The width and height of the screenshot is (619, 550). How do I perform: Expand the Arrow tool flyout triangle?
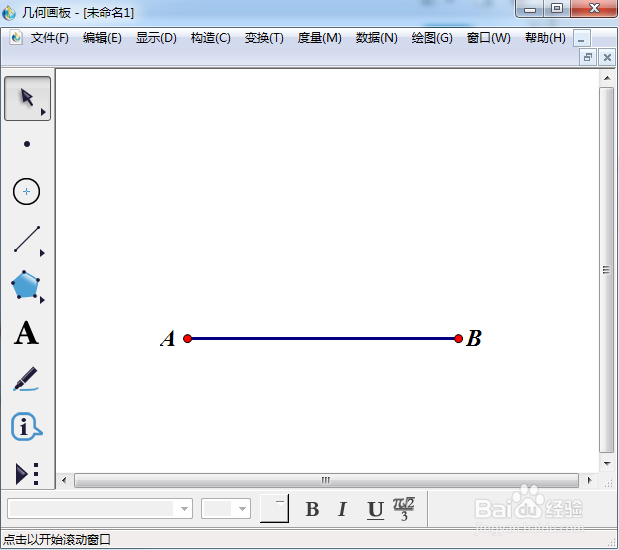tap(43, 112)
